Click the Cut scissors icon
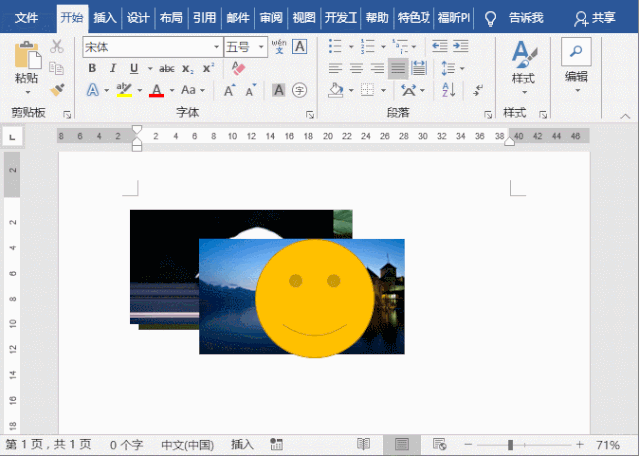Image resolution: width=639 pixels, height=456 pixels. 57,46
